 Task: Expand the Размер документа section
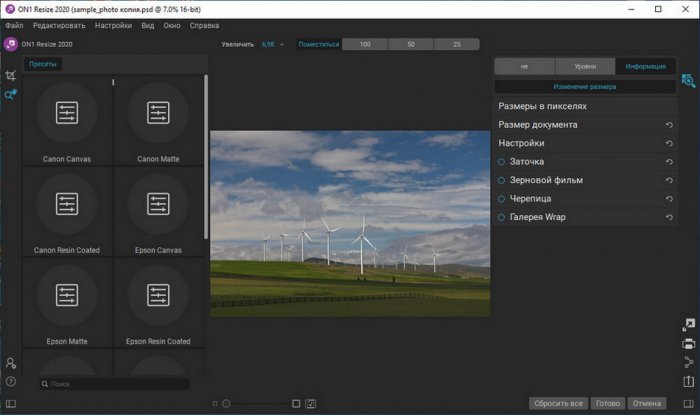coord(585,125)
